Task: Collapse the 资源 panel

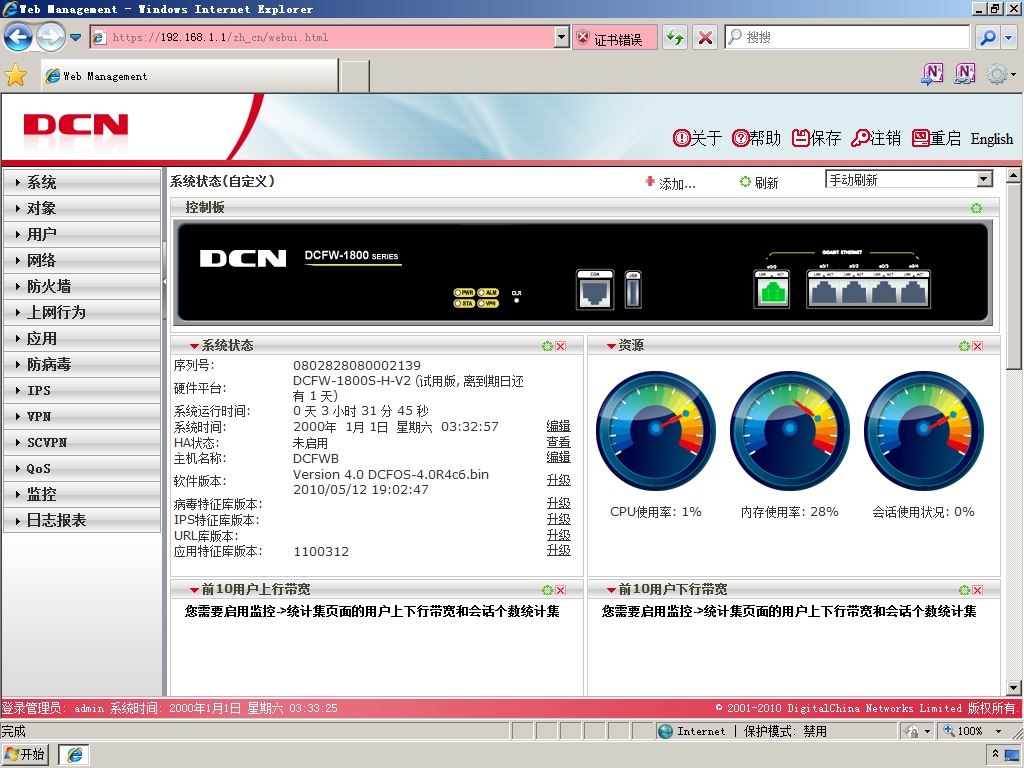Action: tap(611, 345)
